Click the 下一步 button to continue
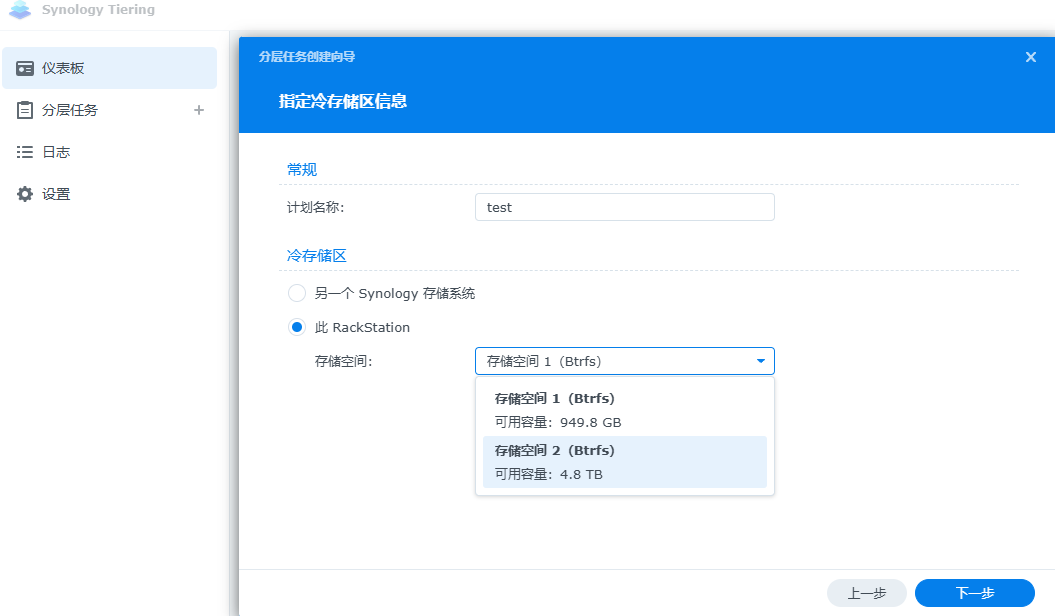 click(x=974, y=593)
